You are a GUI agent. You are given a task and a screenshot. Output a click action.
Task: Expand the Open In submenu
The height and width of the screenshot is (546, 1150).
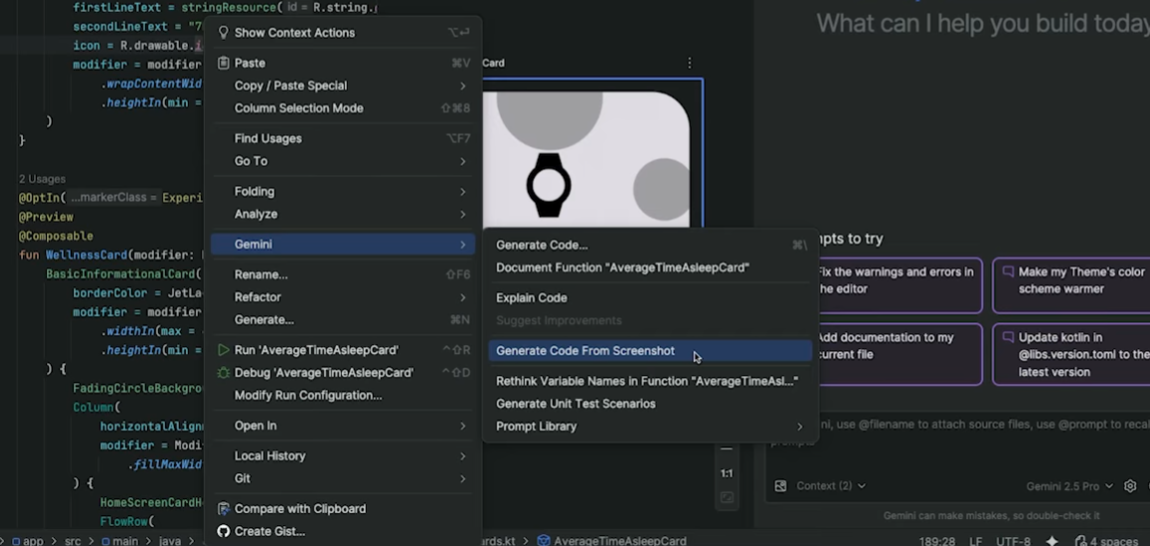[343, 426]
